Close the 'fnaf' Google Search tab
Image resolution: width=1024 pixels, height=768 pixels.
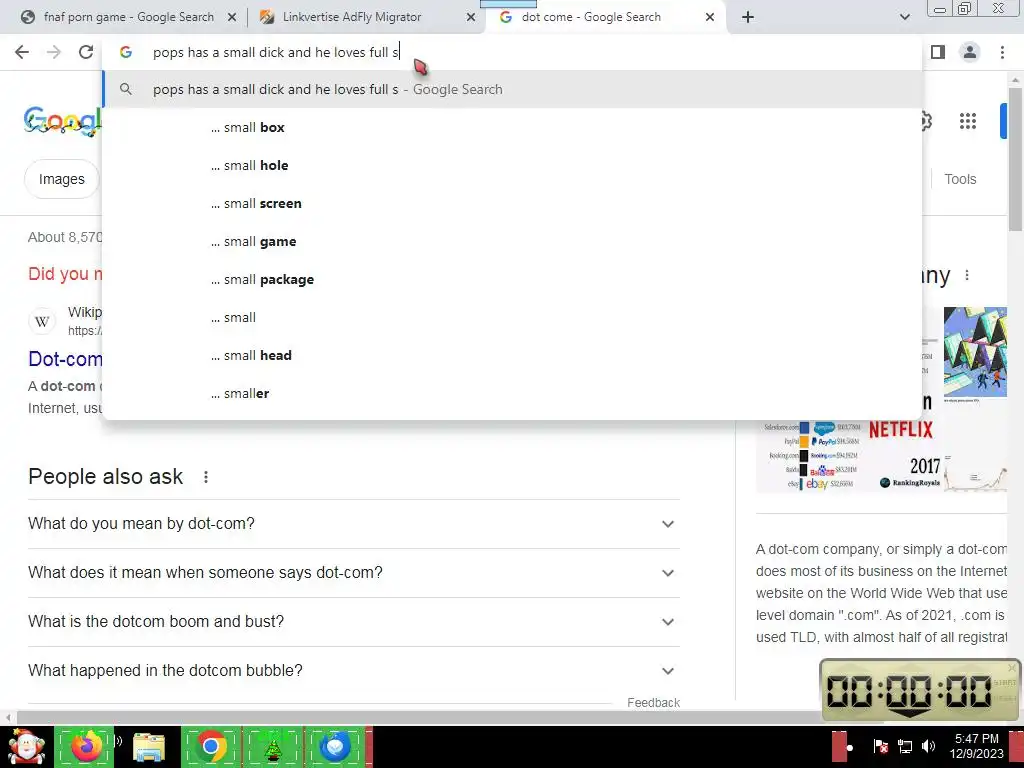point(232,18)
